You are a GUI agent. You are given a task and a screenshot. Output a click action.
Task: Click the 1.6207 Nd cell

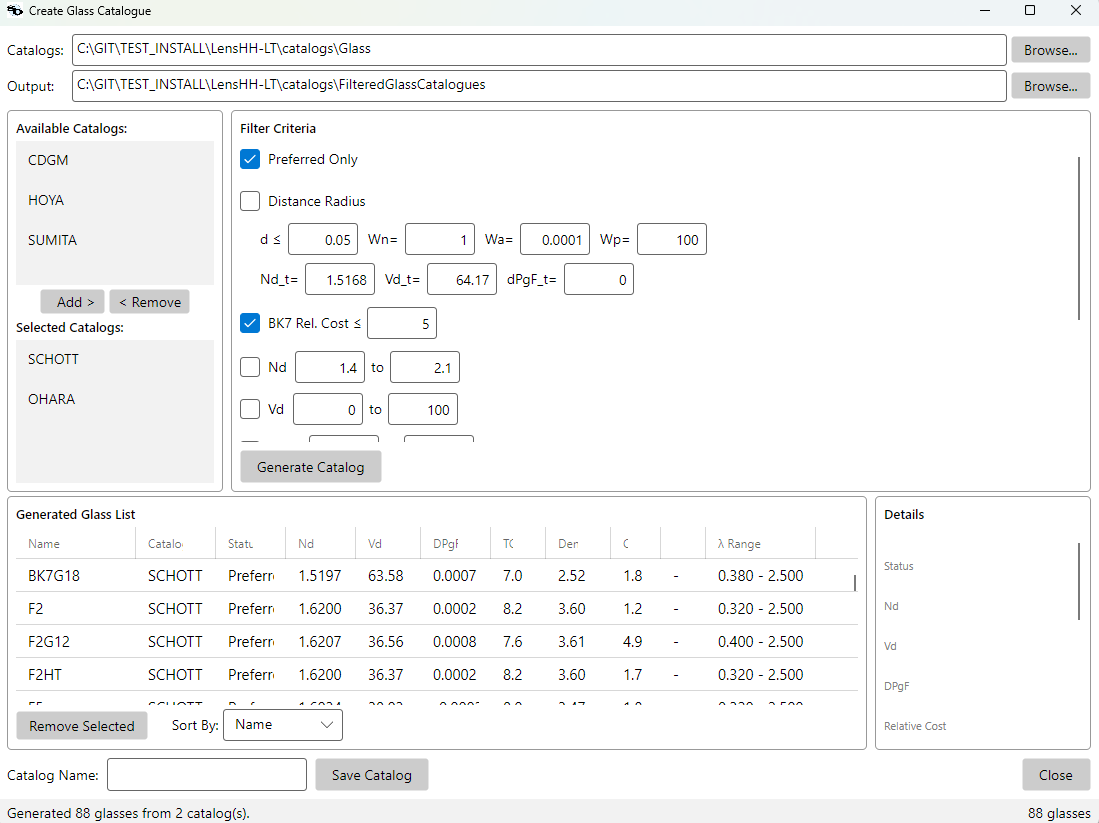320,641
